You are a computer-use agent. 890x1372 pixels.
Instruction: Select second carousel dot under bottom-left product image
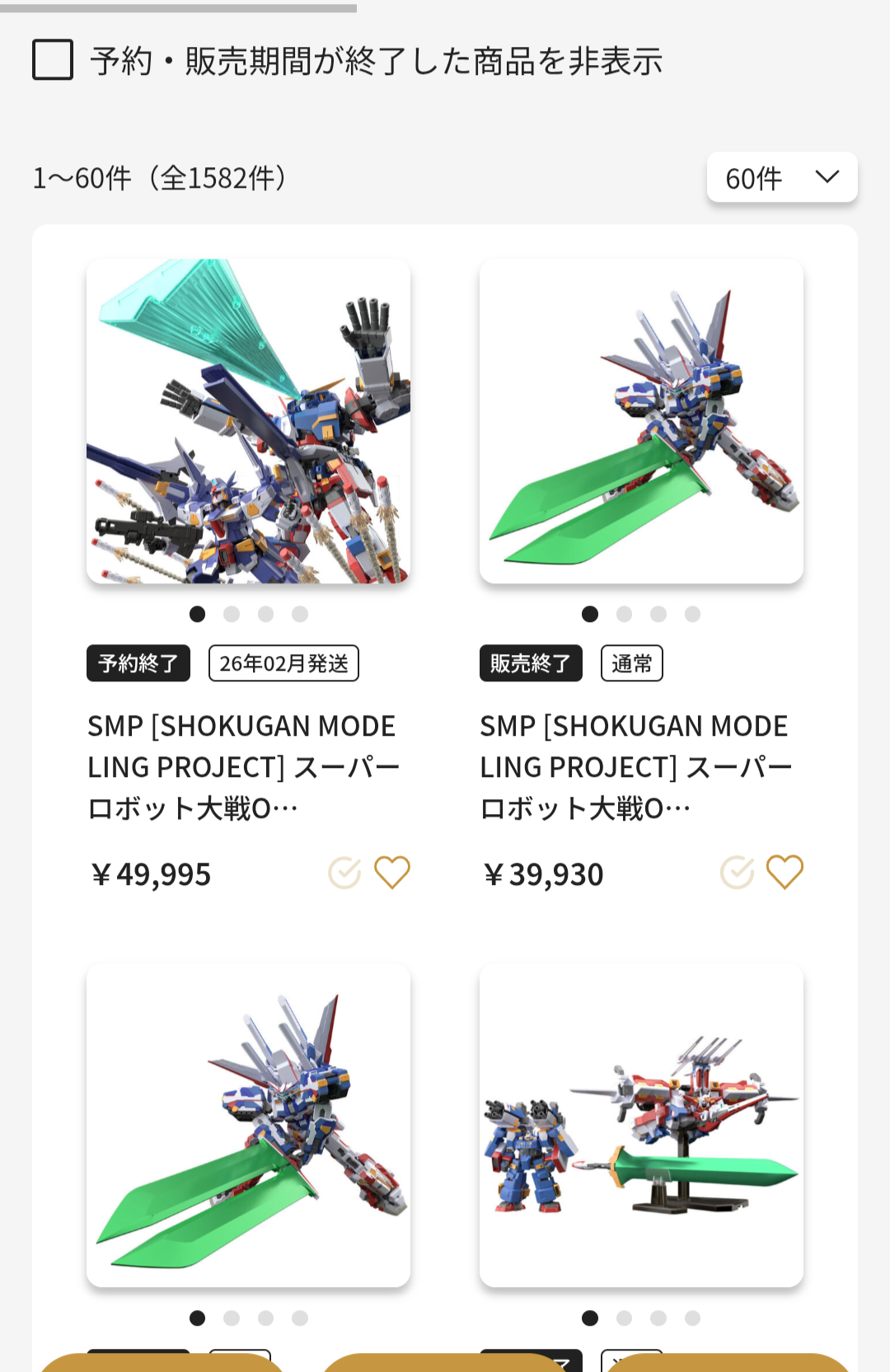(x=232, y=1318)
